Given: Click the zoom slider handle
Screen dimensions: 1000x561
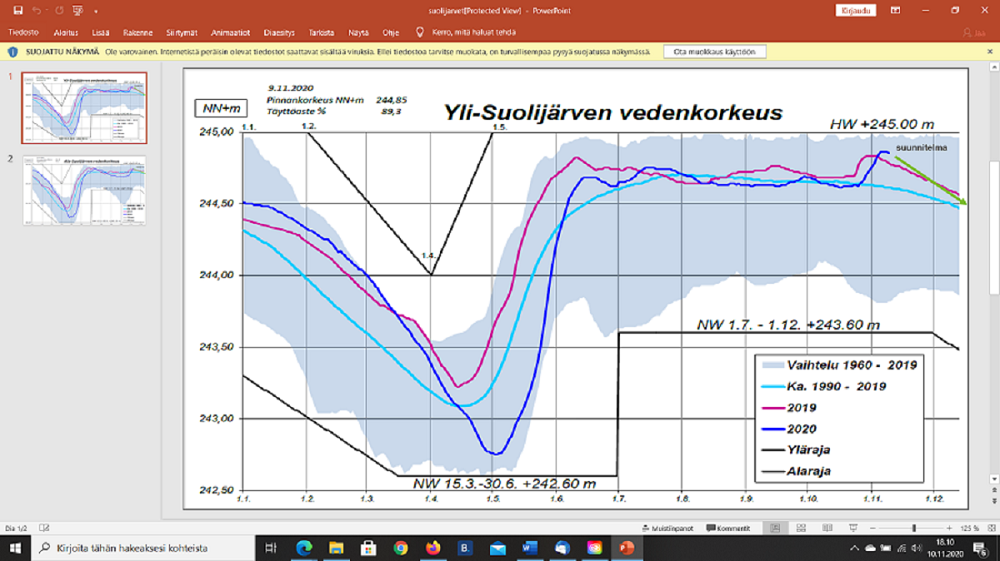Looking at the screenshot, I should click(914, 528).
